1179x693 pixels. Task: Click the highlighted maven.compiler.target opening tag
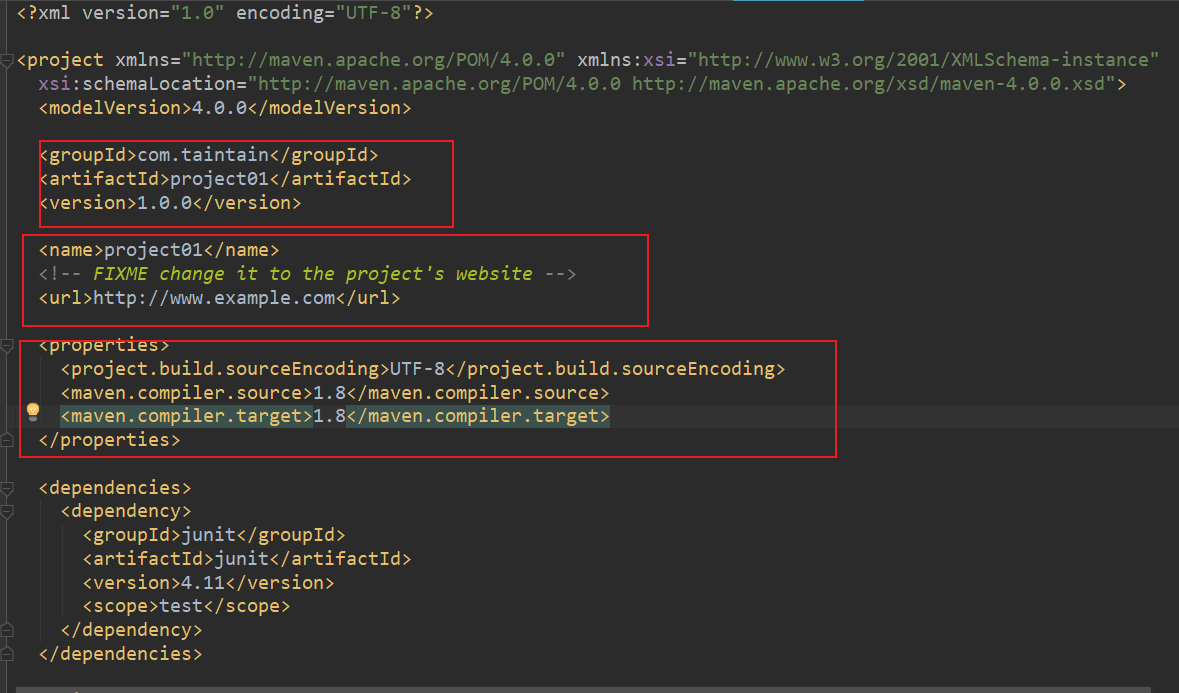click(x=186, y=416)
